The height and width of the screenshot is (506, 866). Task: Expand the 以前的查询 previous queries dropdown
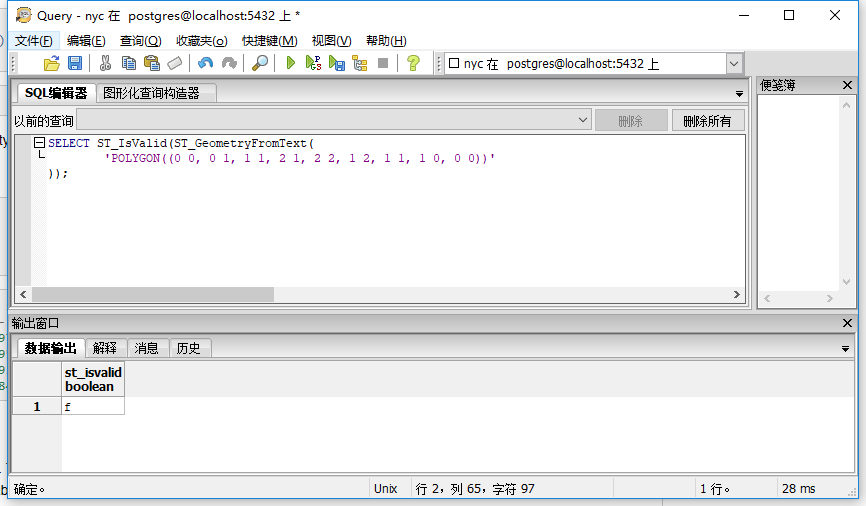pos(583,120)
